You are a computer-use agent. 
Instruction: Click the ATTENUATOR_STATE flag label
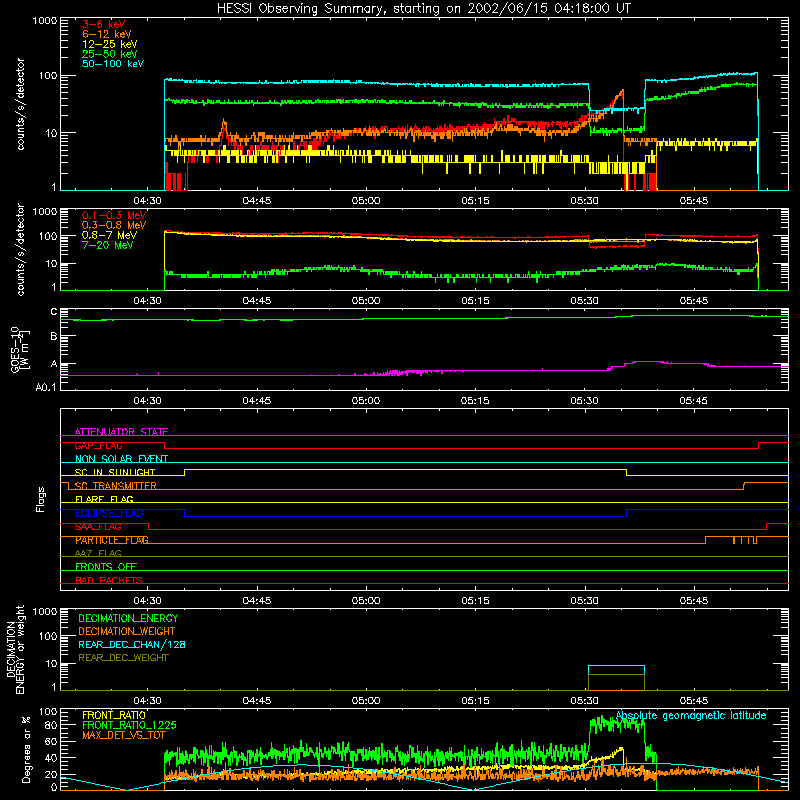point(121,432)
